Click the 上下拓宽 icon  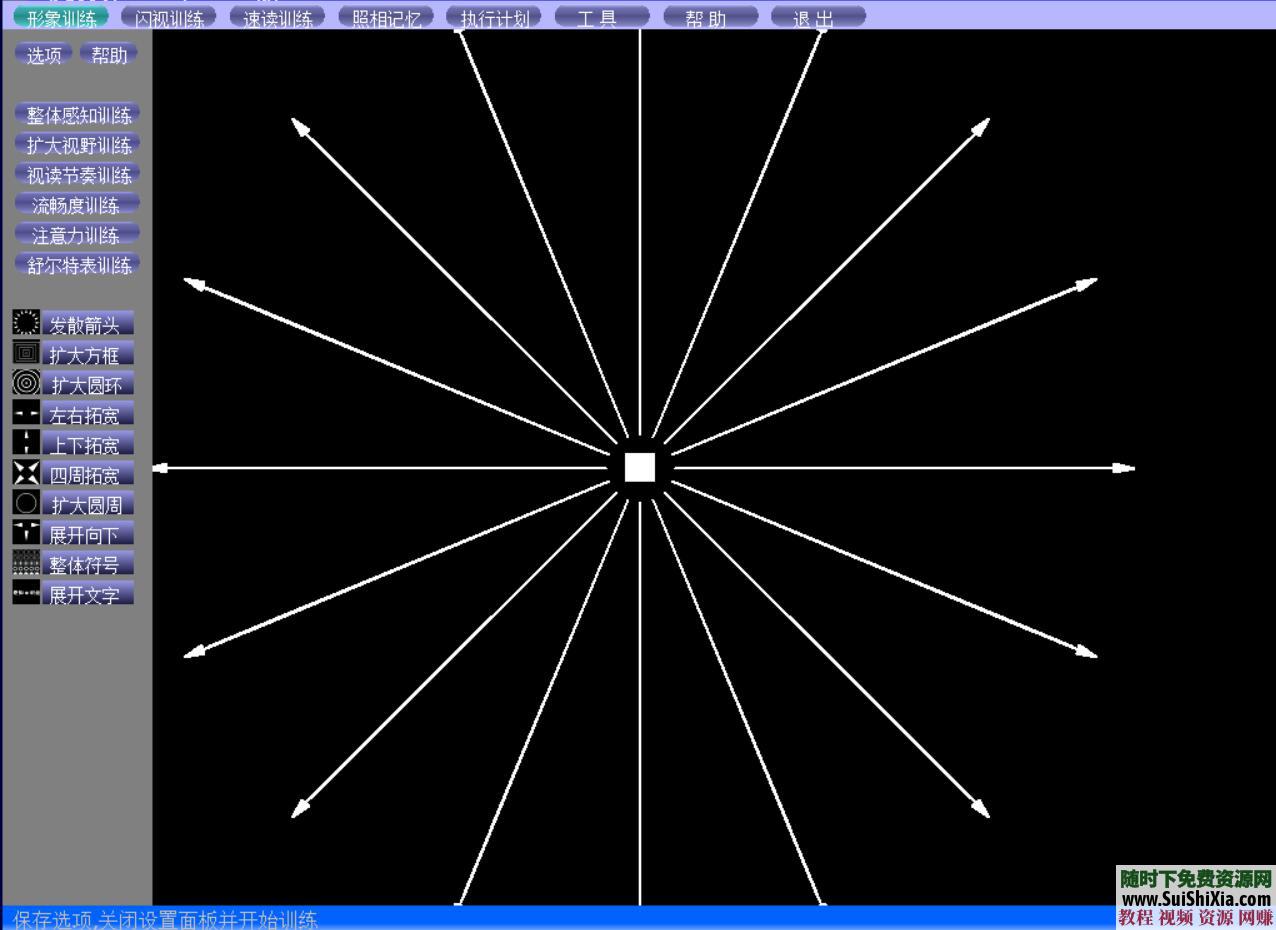pos(26,442)
